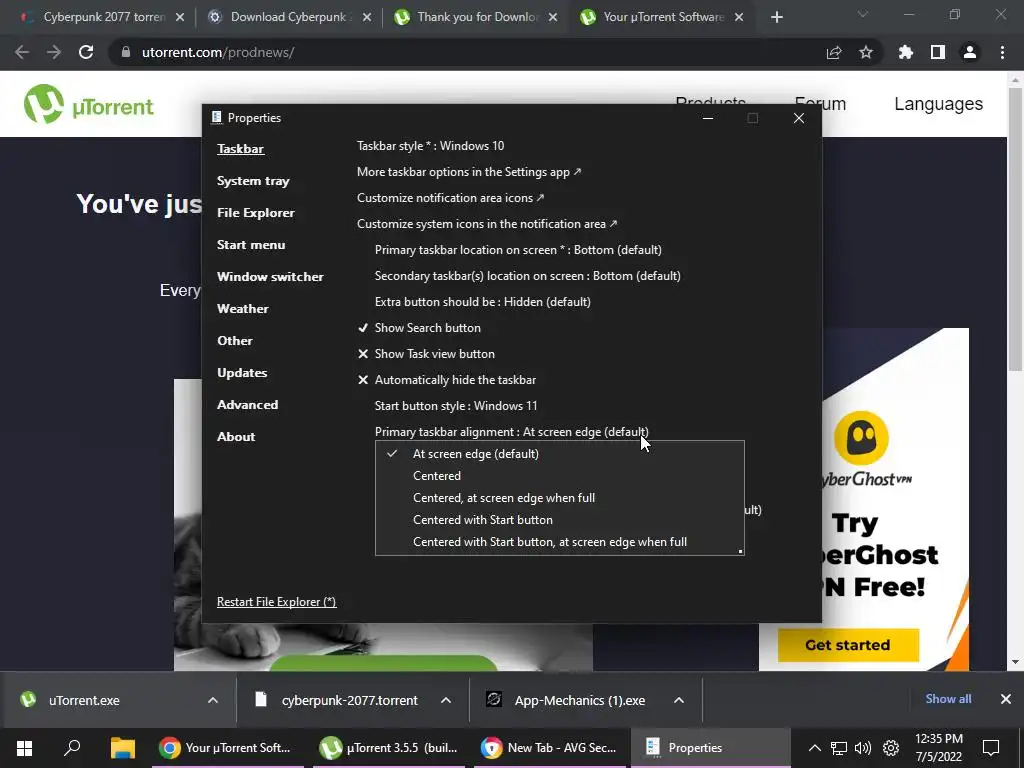
Task: Open the Chrome extensions puzzle icon
Action: coord(906,52)
